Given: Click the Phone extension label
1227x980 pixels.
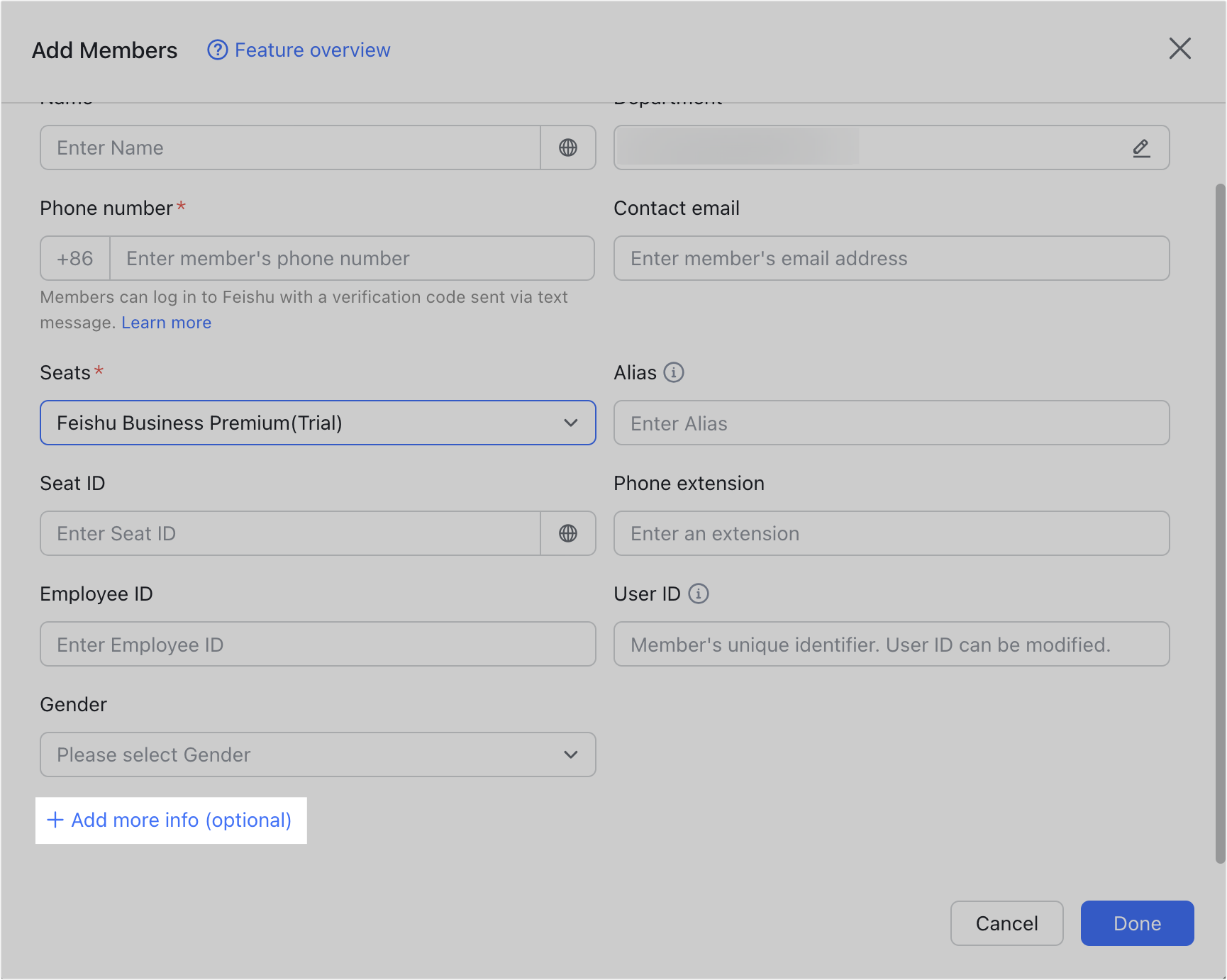Looking at the screenshot, I should point(689,483).
